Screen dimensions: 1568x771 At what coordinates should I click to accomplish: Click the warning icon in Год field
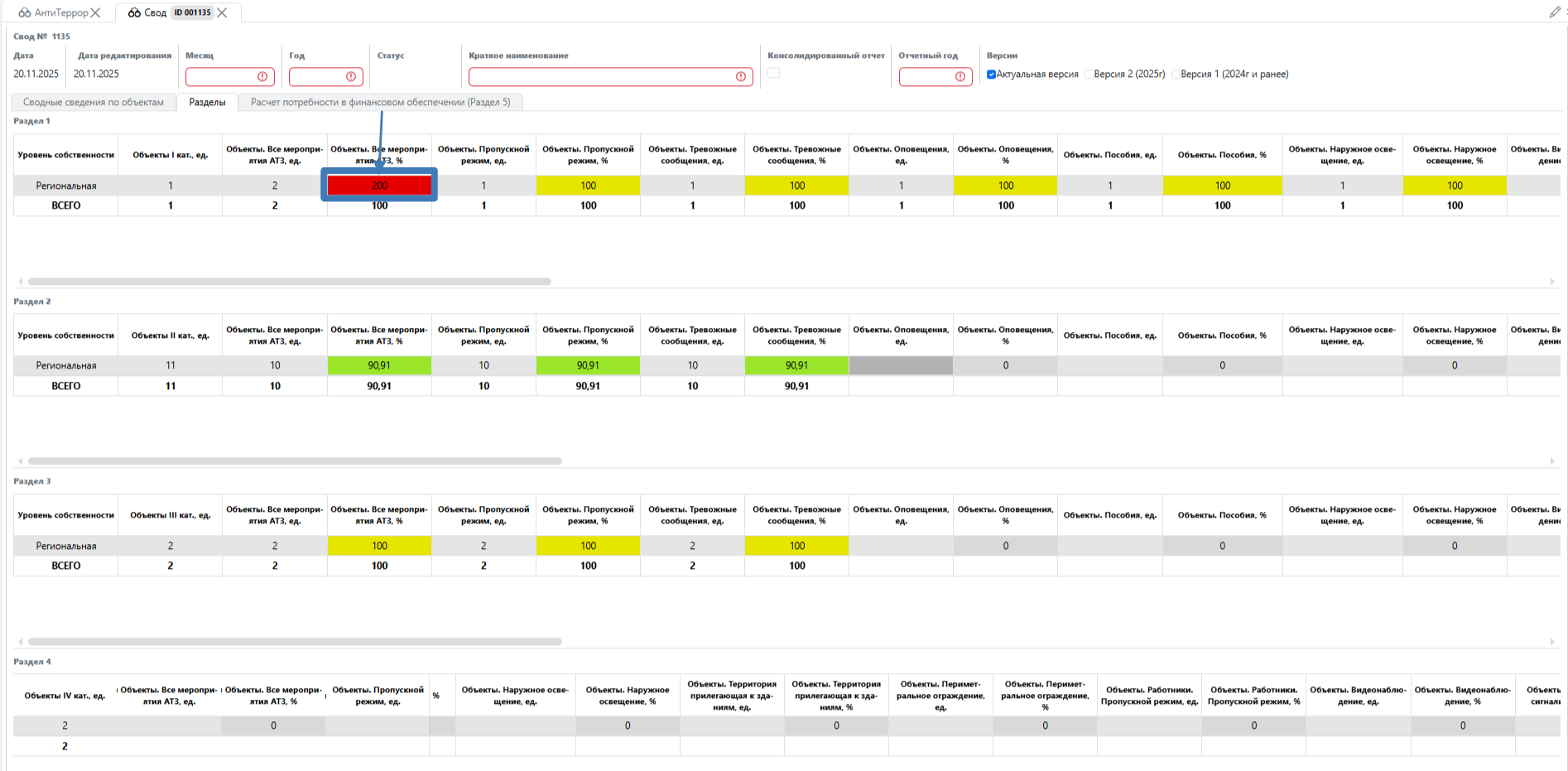[351, 77]
